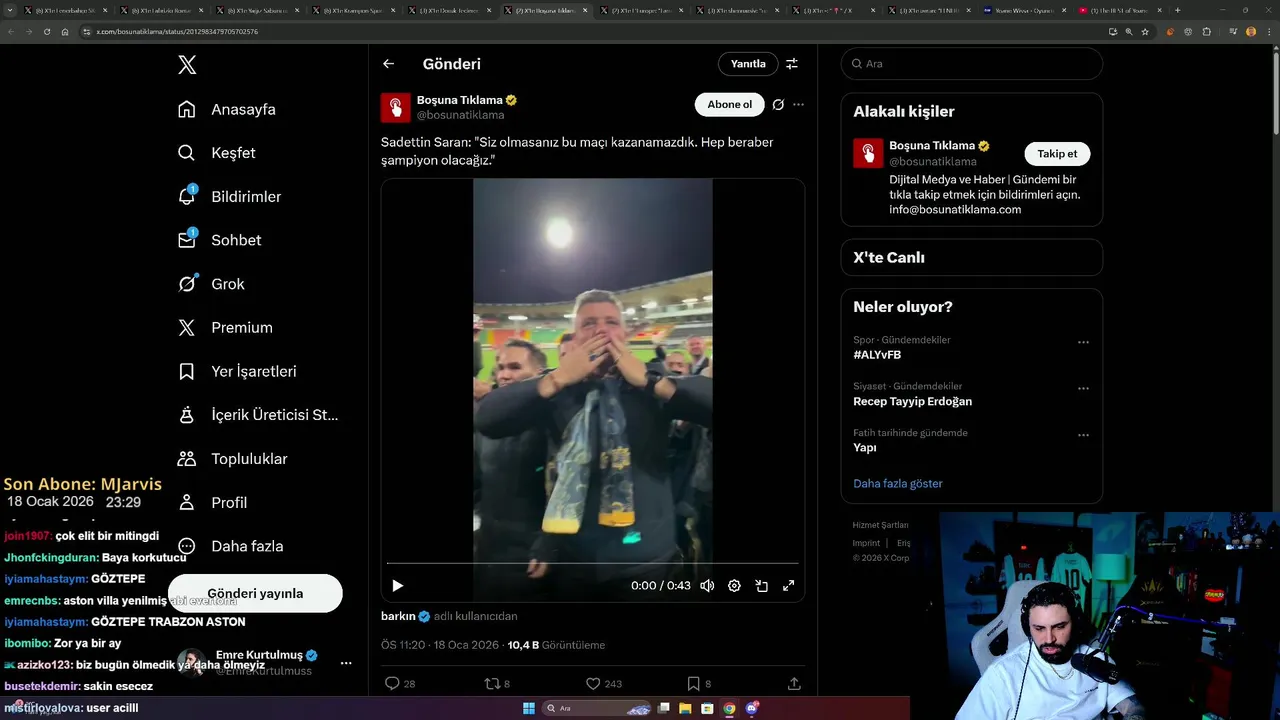Open the Yapı trending topic
This screenshot has width=1280, height=720.
865,448
